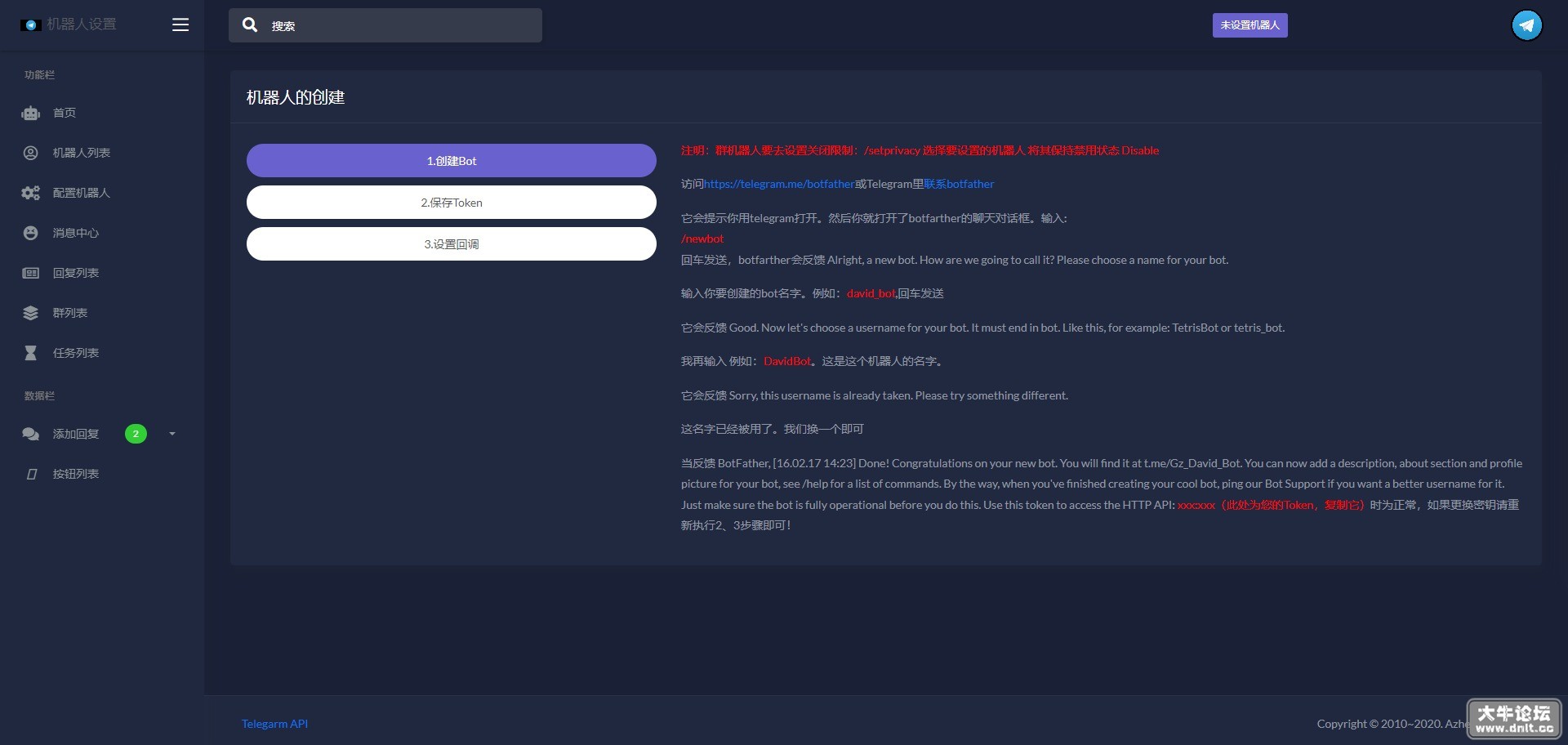Click the green badge showing 2
The image size is (1568, 745).
(x=136, y=434)
